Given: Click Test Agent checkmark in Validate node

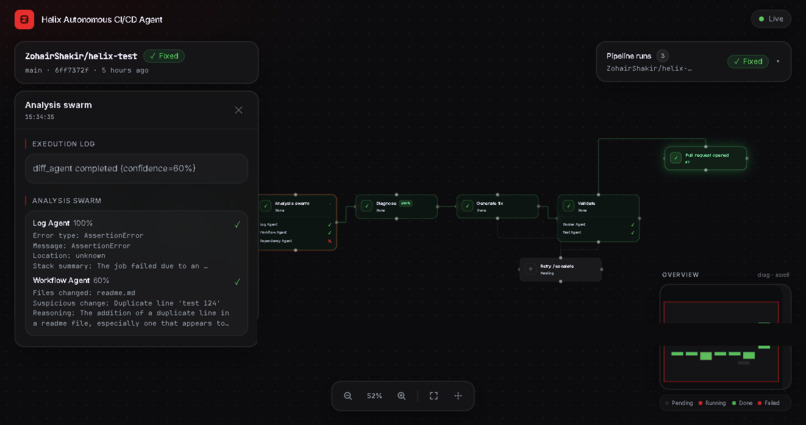Looking at the screenshot, I should [633, 233].
